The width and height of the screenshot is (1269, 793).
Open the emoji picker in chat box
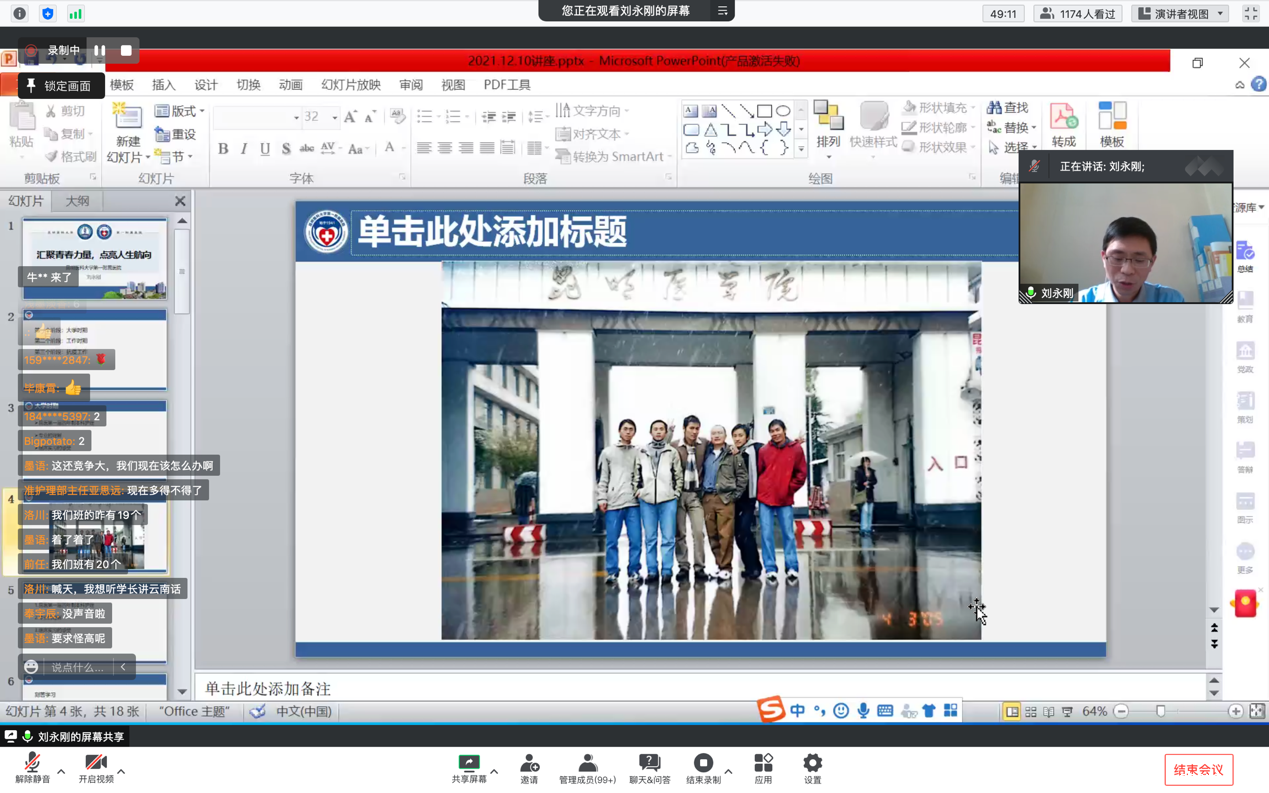coord(32,667)
